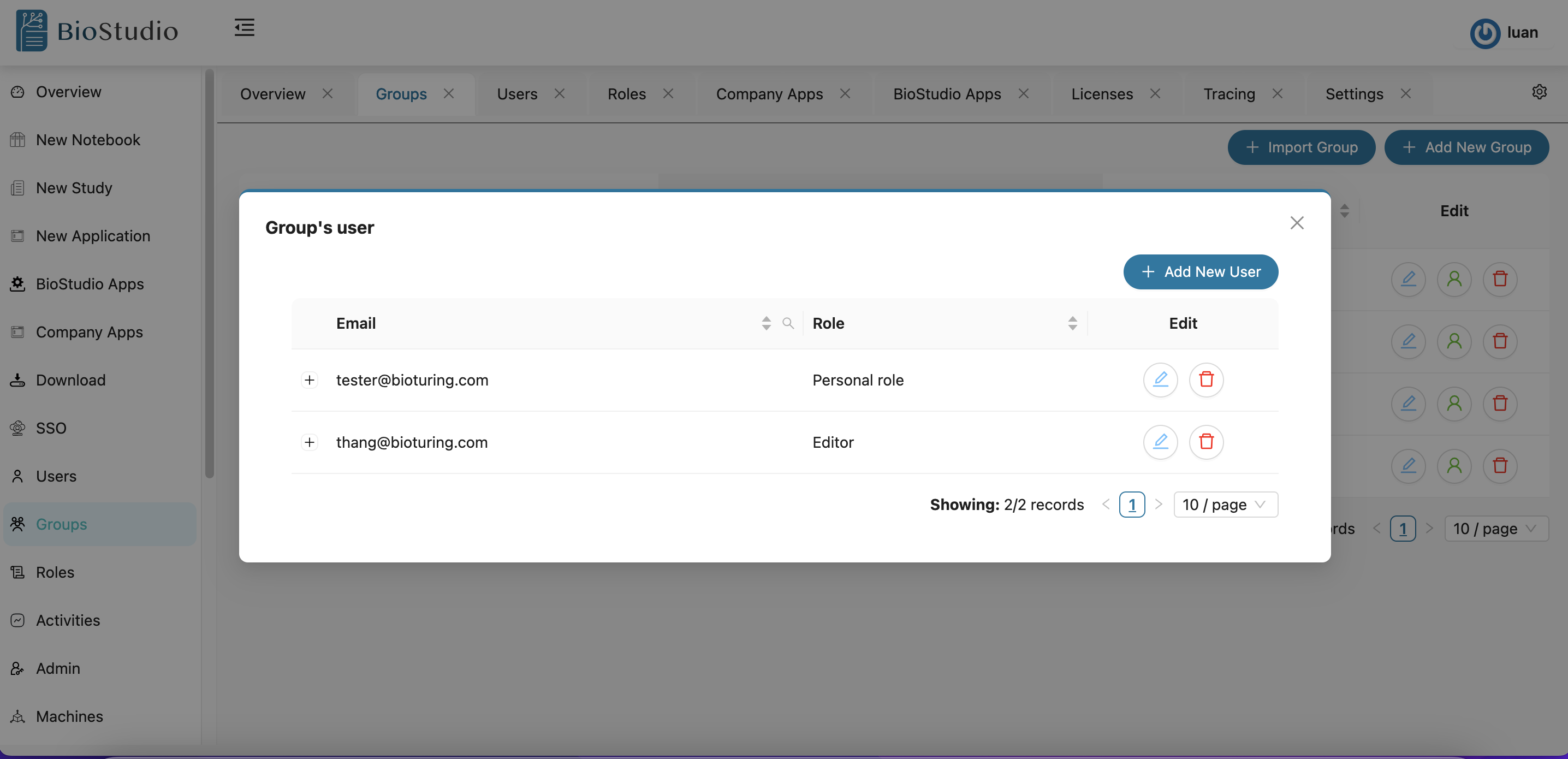Go to previous page in dialog pagination
1568x759 pixels.
click(x=1106, y=505)
